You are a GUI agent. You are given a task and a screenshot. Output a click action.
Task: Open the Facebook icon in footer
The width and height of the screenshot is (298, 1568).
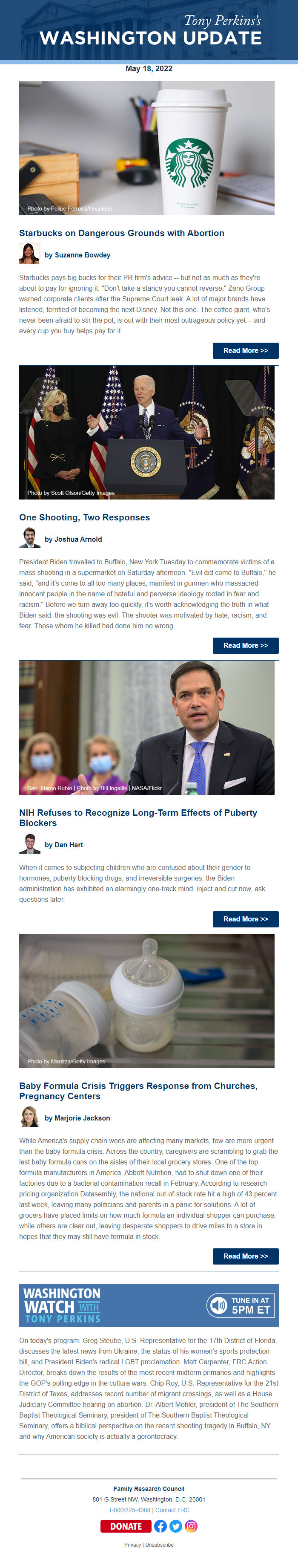(160, 1525)
